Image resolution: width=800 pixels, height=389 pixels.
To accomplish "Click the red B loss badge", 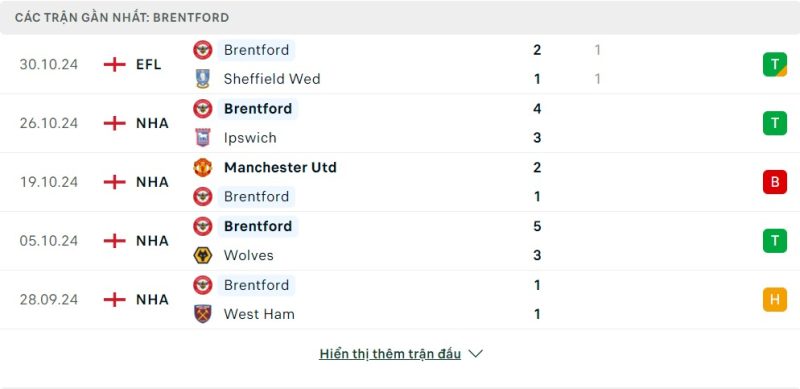I will click(774, 182).
